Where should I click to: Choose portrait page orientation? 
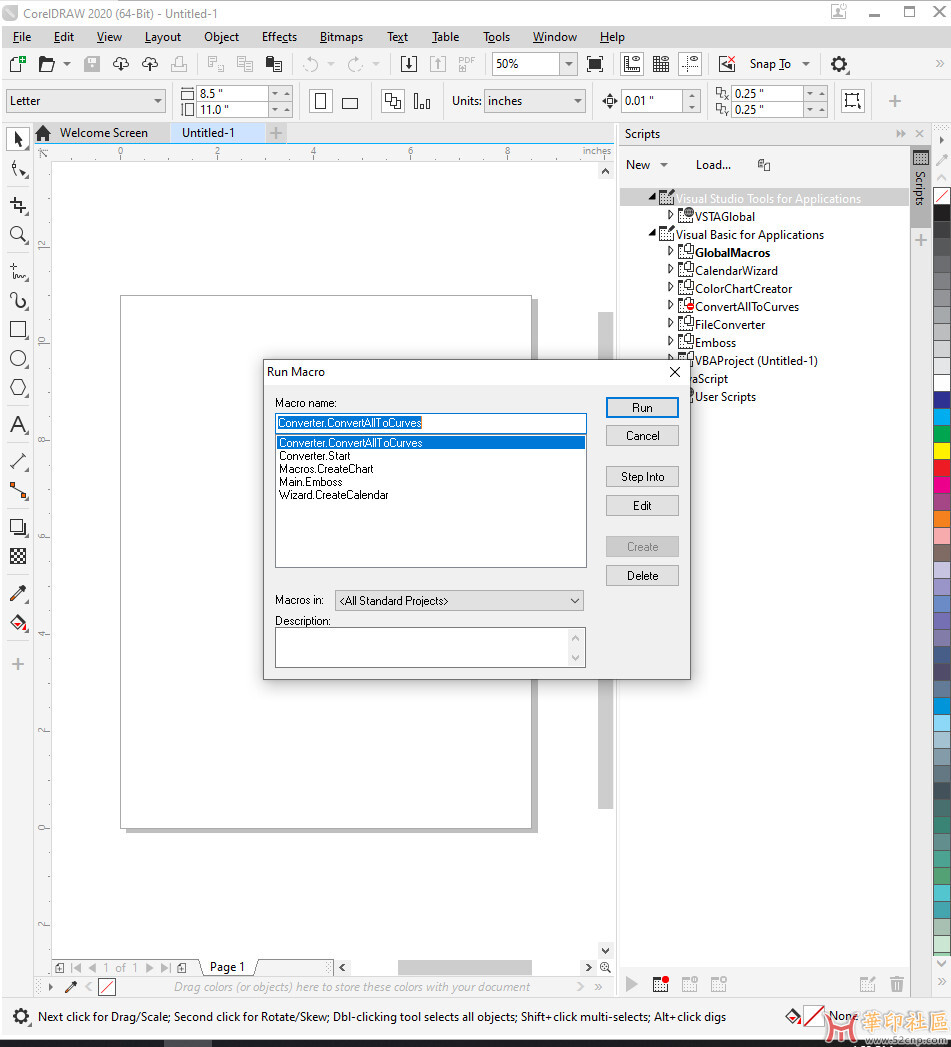pos(321,102)
